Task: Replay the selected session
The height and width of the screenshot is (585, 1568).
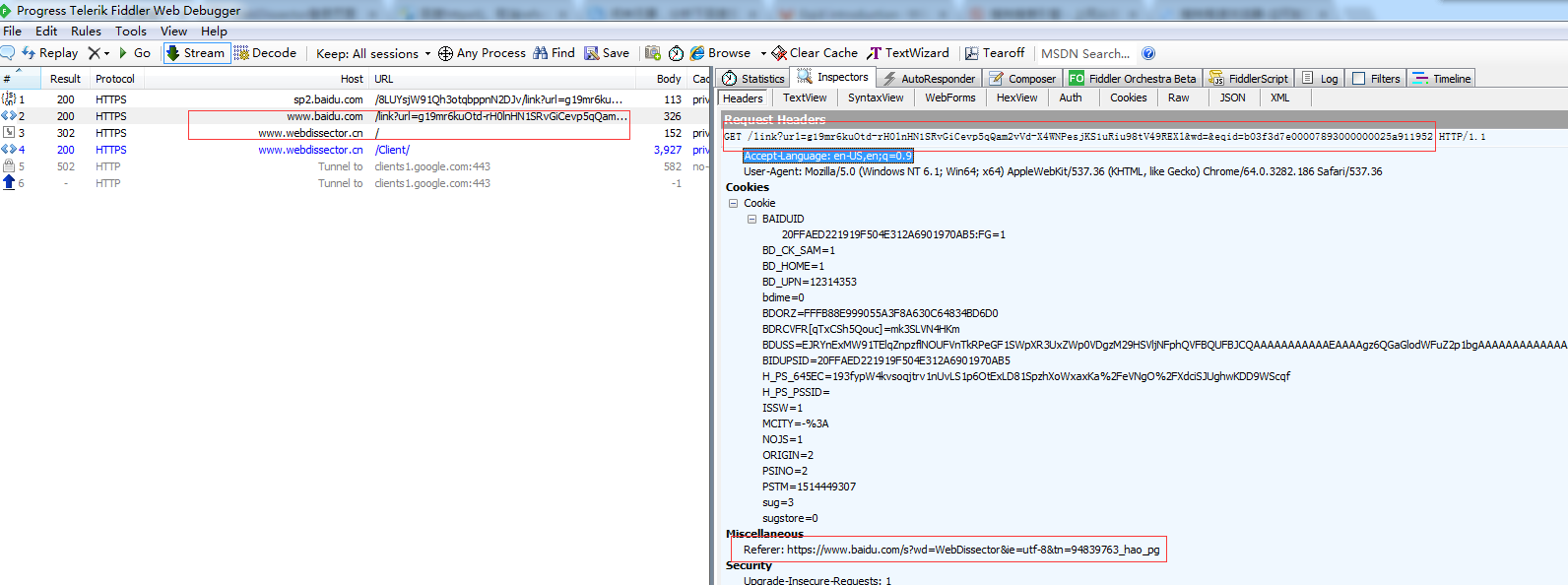Action: [x=50, y=53]
